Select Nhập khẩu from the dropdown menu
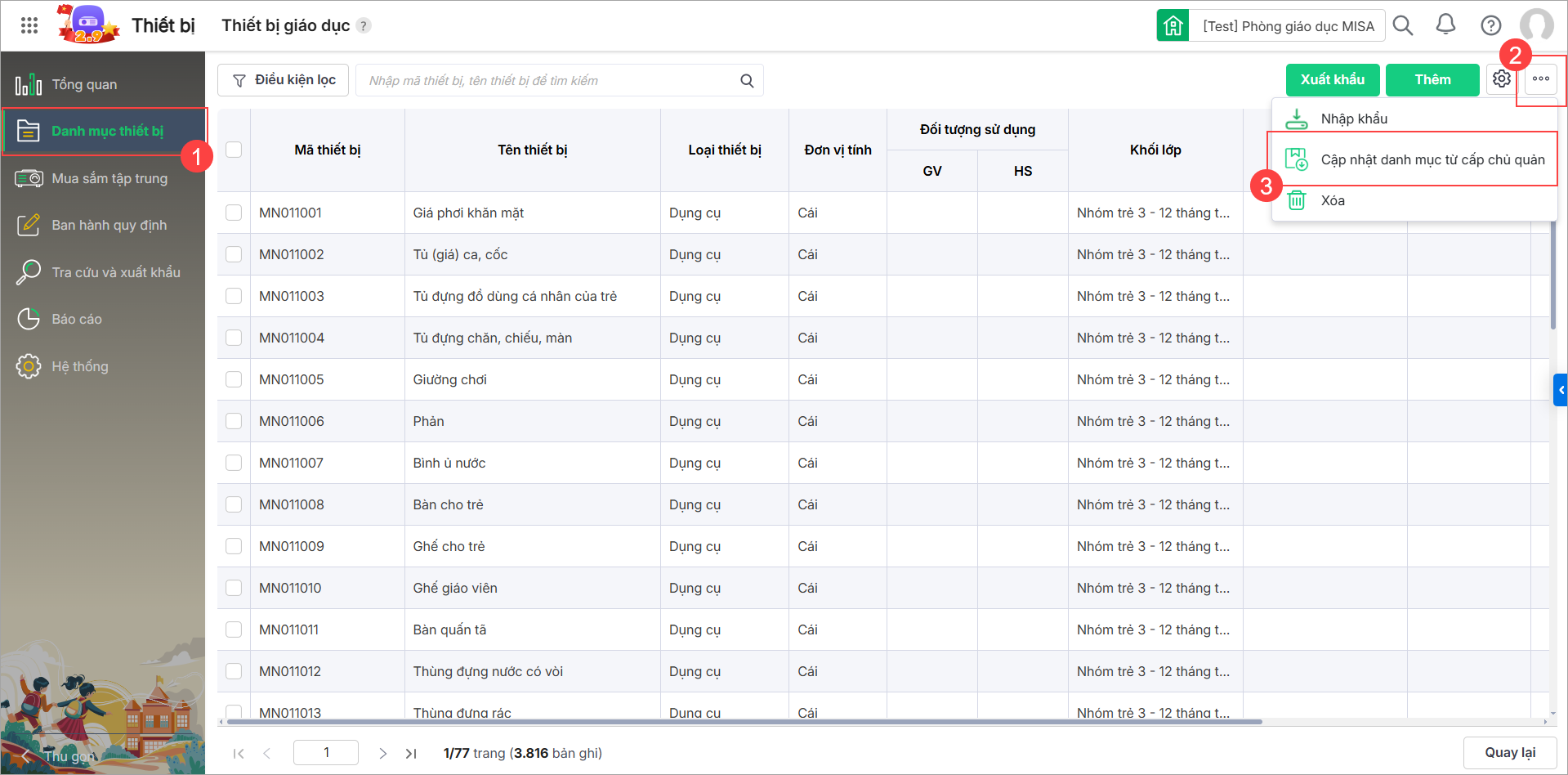 (x=1353, y=119)
